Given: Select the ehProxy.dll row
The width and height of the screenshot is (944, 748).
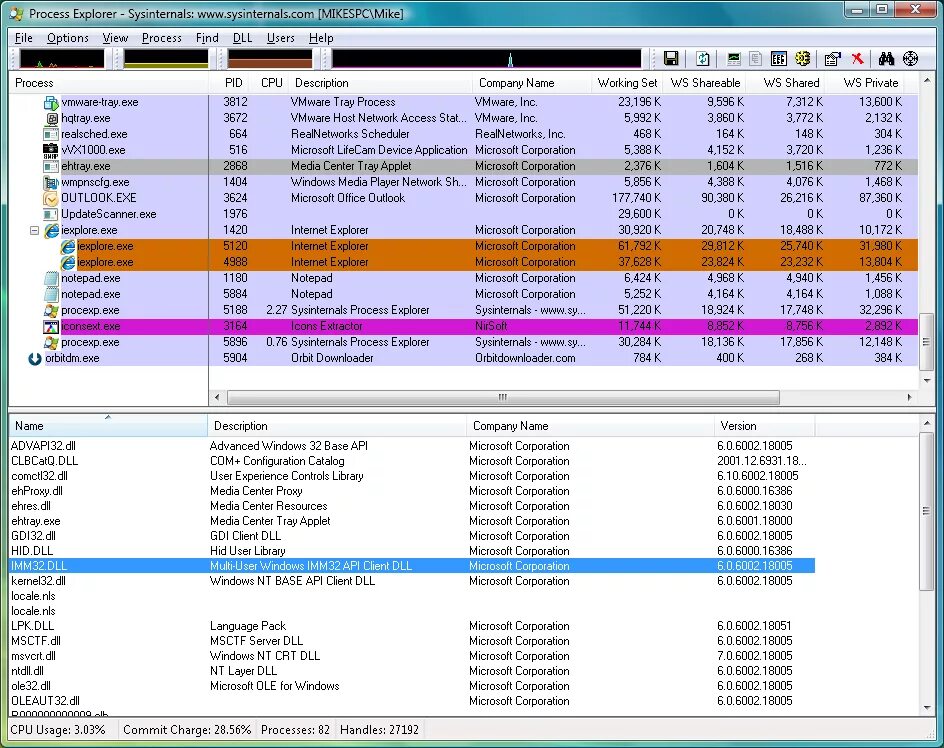Looking at the screenshot, I should point(412,491).
